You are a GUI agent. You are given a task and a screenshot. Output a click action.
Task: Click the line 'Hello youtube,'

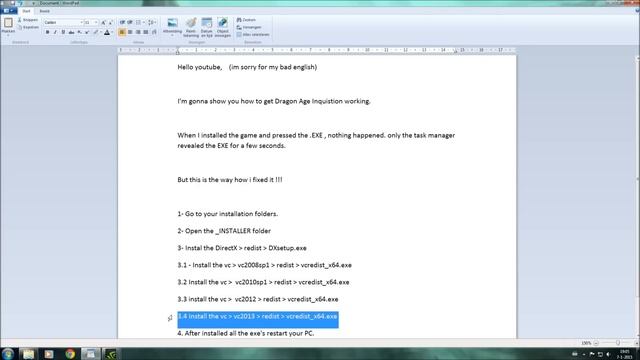click(x=200, y=67)
